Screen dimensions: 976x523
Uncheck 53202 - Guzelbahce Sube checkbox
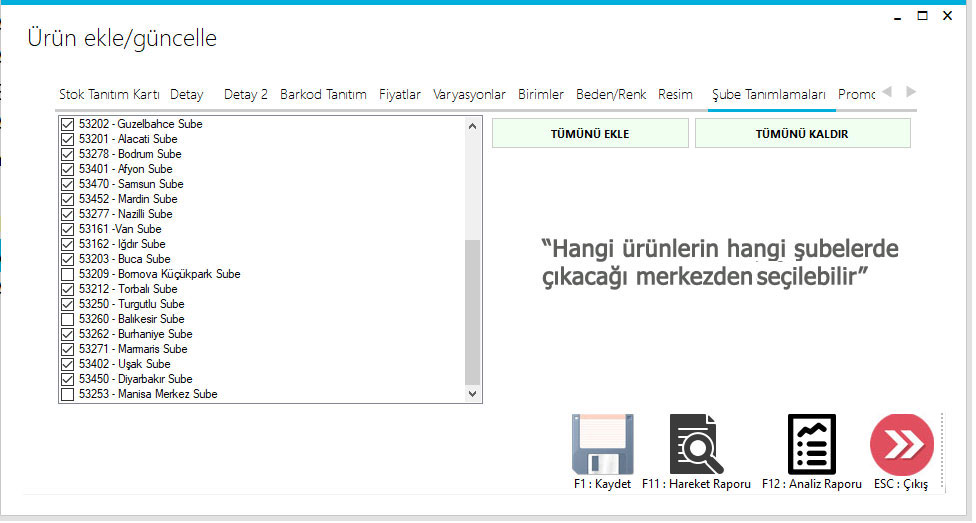point(67,125)
